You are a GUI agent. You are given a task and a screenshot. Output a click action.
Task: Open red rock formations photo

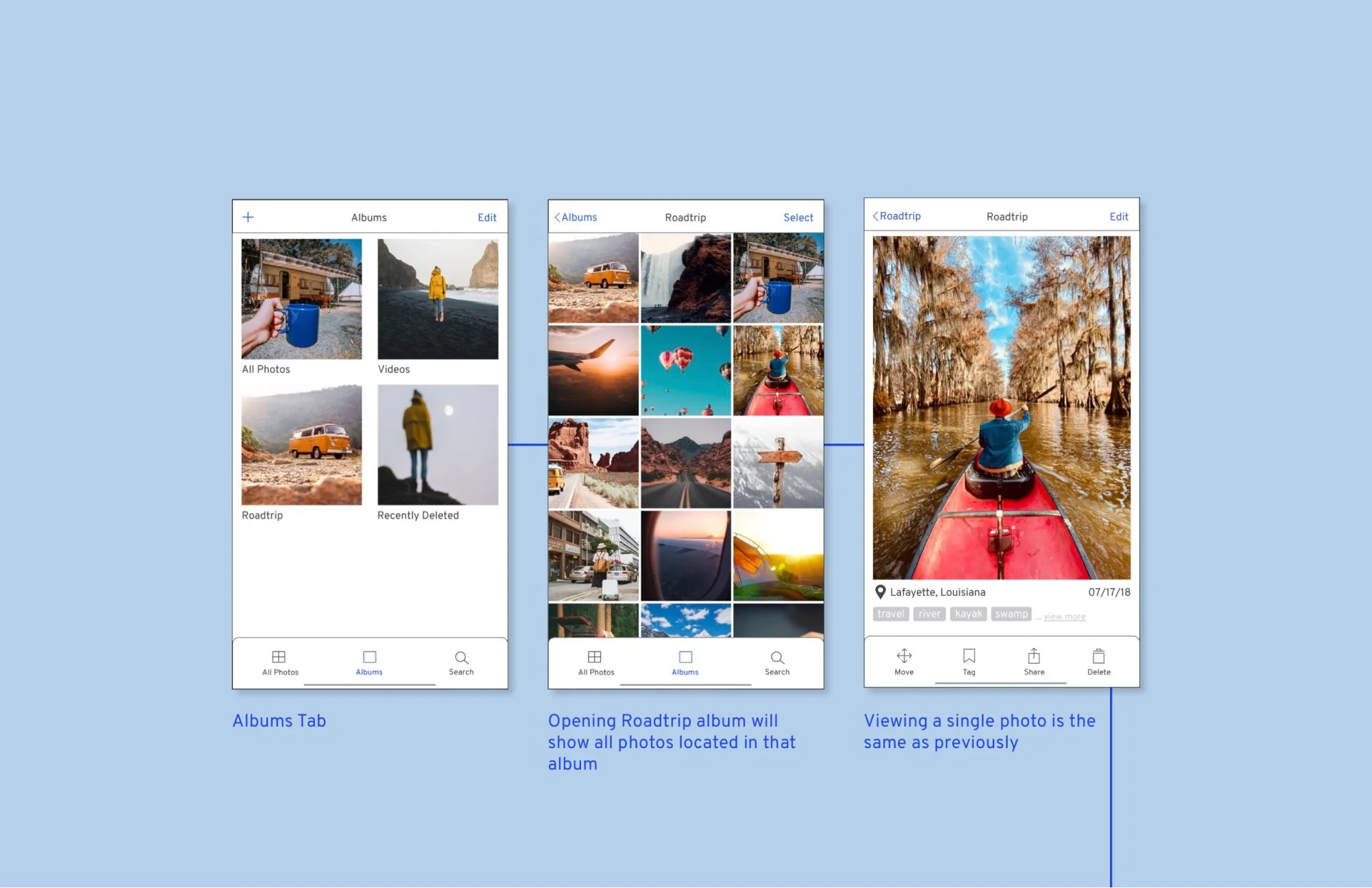[593, 463]
